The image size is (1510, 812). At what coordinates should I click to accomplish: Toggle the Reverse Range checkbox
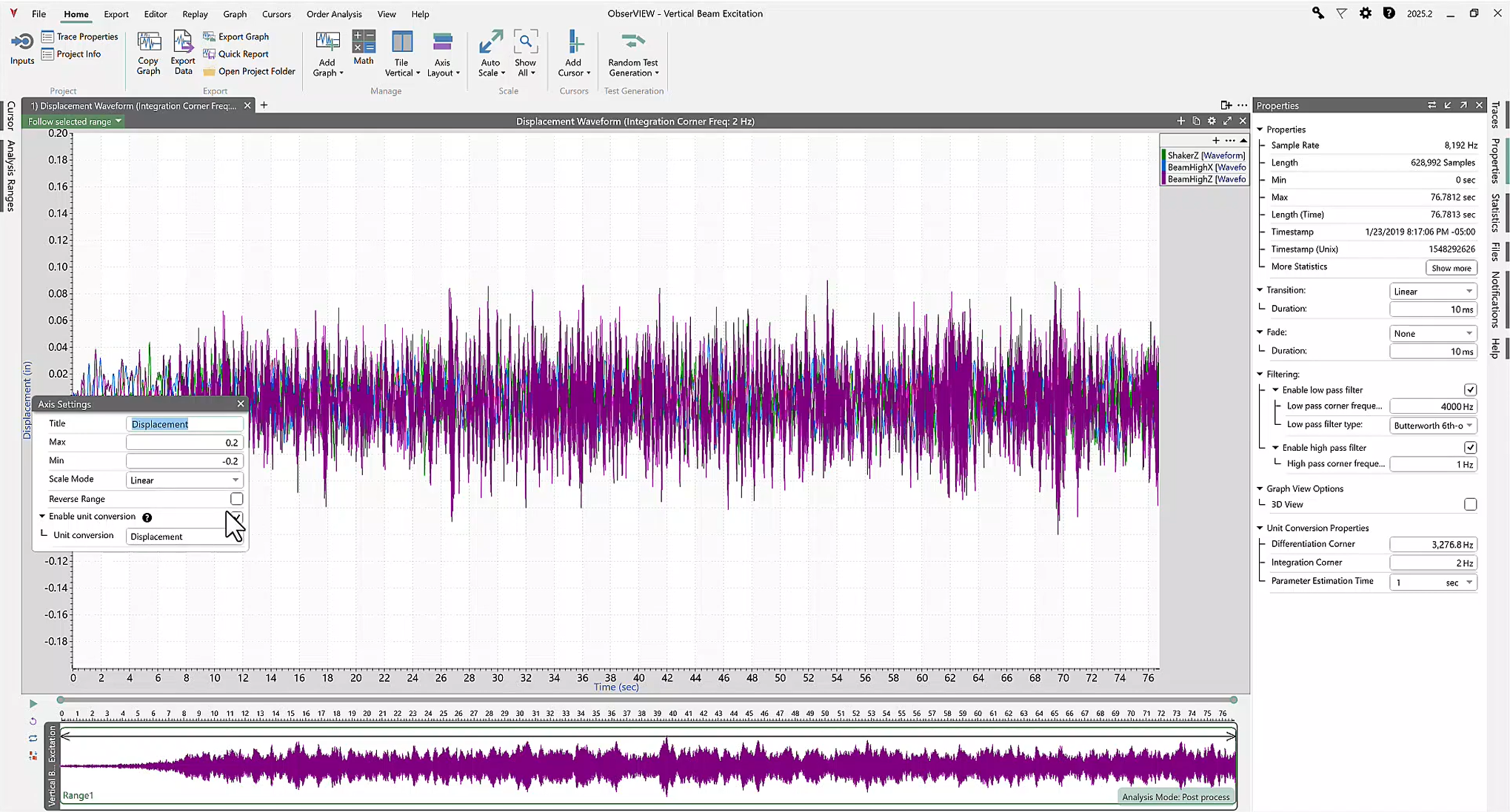(x=236, y=499)
